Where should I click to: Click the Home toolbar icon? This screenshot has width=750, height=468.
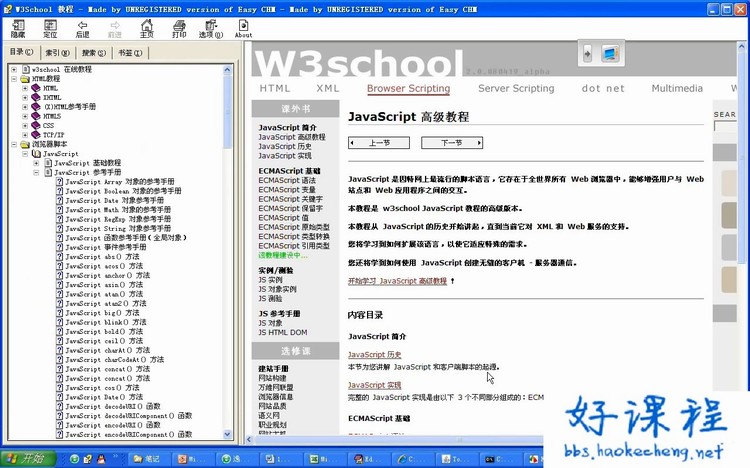(x=147, y=28)
